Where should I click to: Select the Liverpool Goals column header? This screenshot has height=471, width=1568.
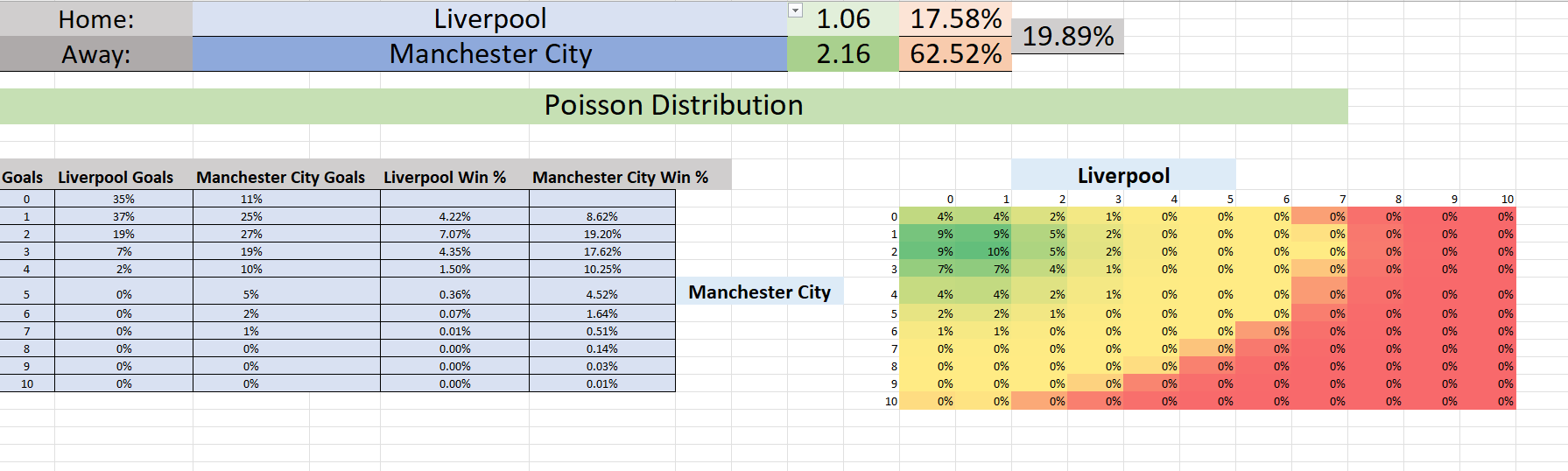[116, 178]
